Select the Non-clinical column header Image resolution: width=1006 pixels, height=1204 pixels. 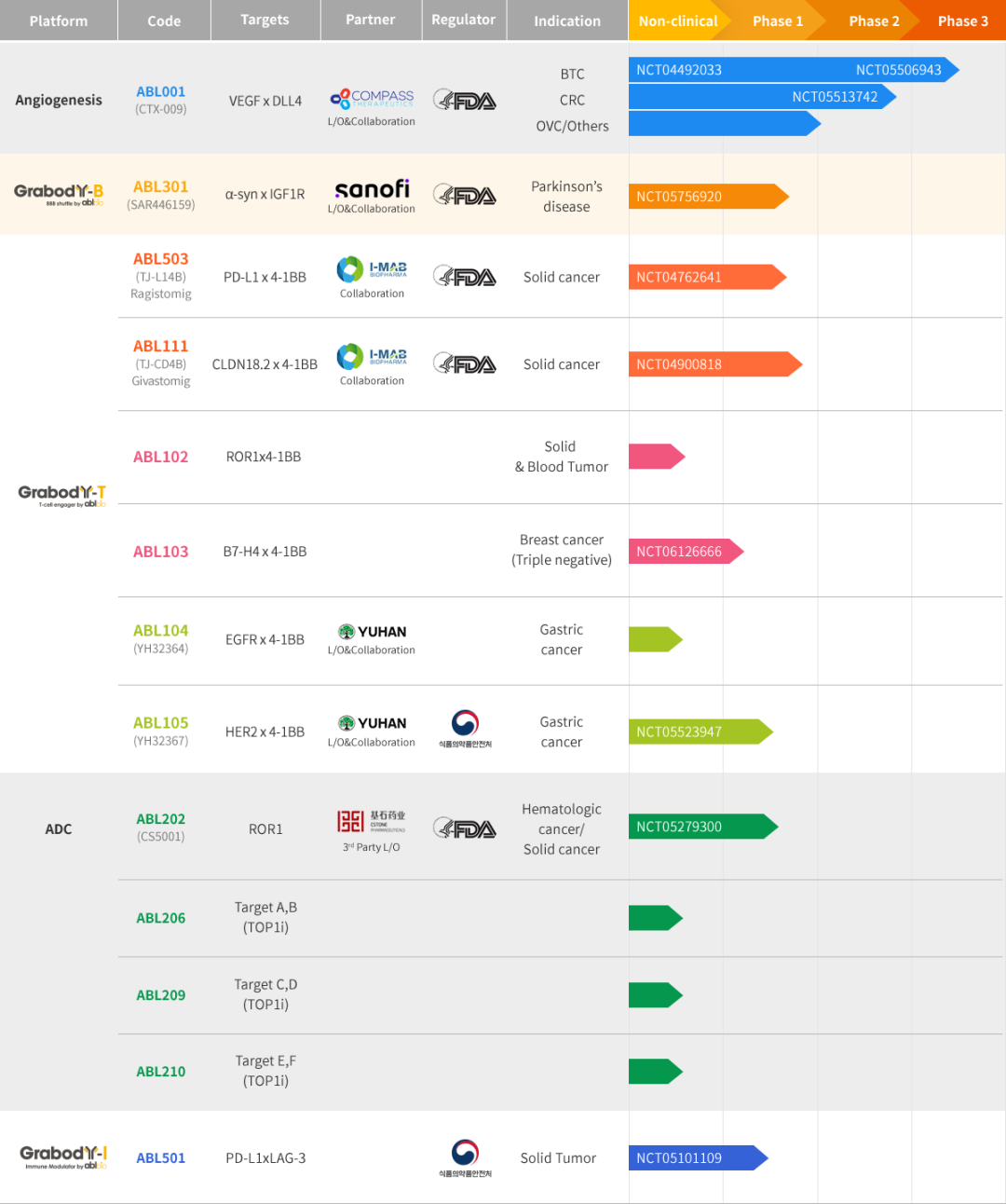[677, 20]
